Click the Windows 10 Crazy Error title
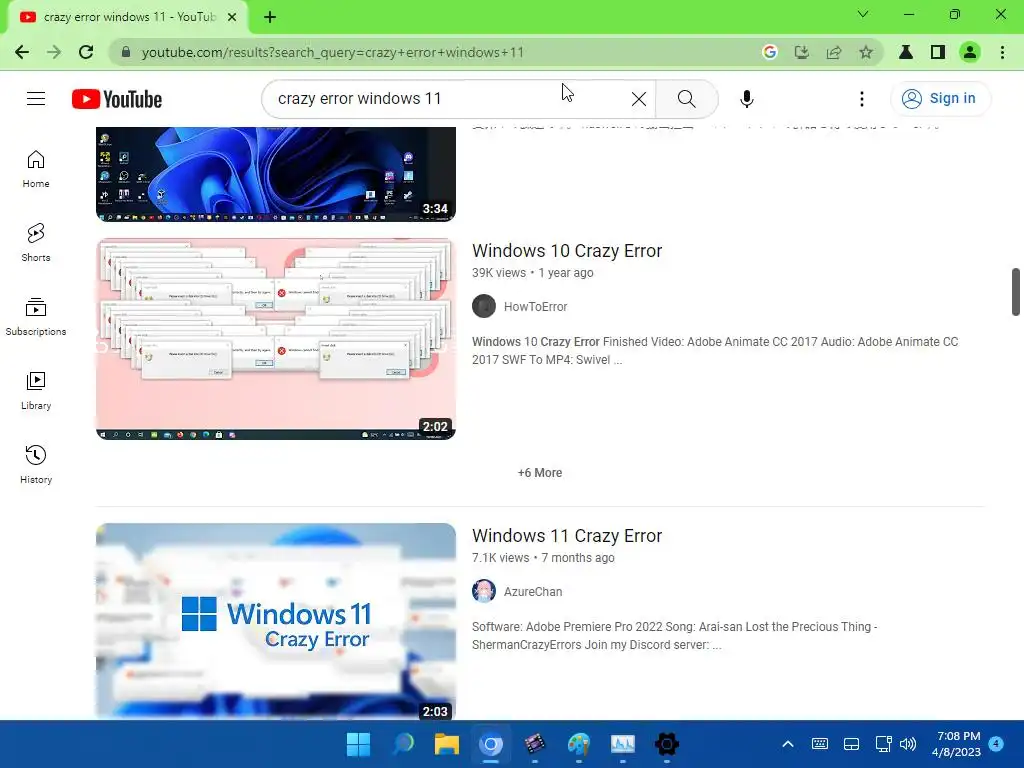Screen dimensions: 1024x768 (x=567, y=251)
